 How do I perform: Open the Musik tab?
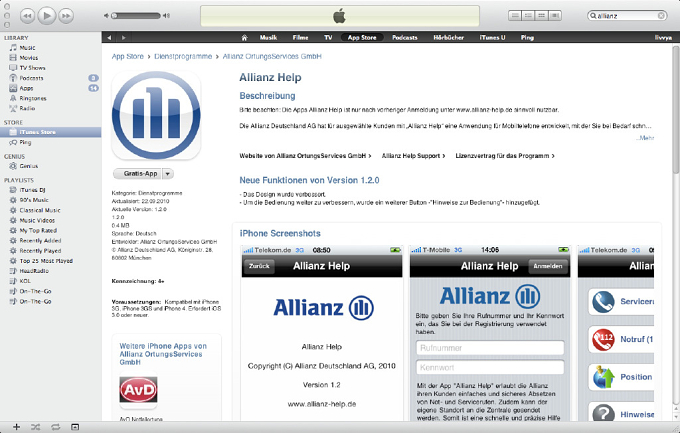pos(268,38)
